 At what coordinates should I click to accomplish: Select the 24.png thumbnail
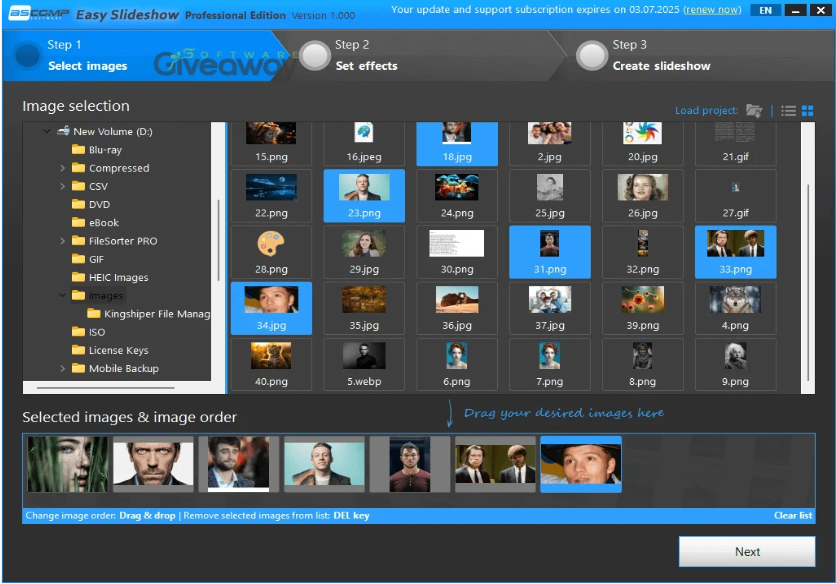(457, 196)
